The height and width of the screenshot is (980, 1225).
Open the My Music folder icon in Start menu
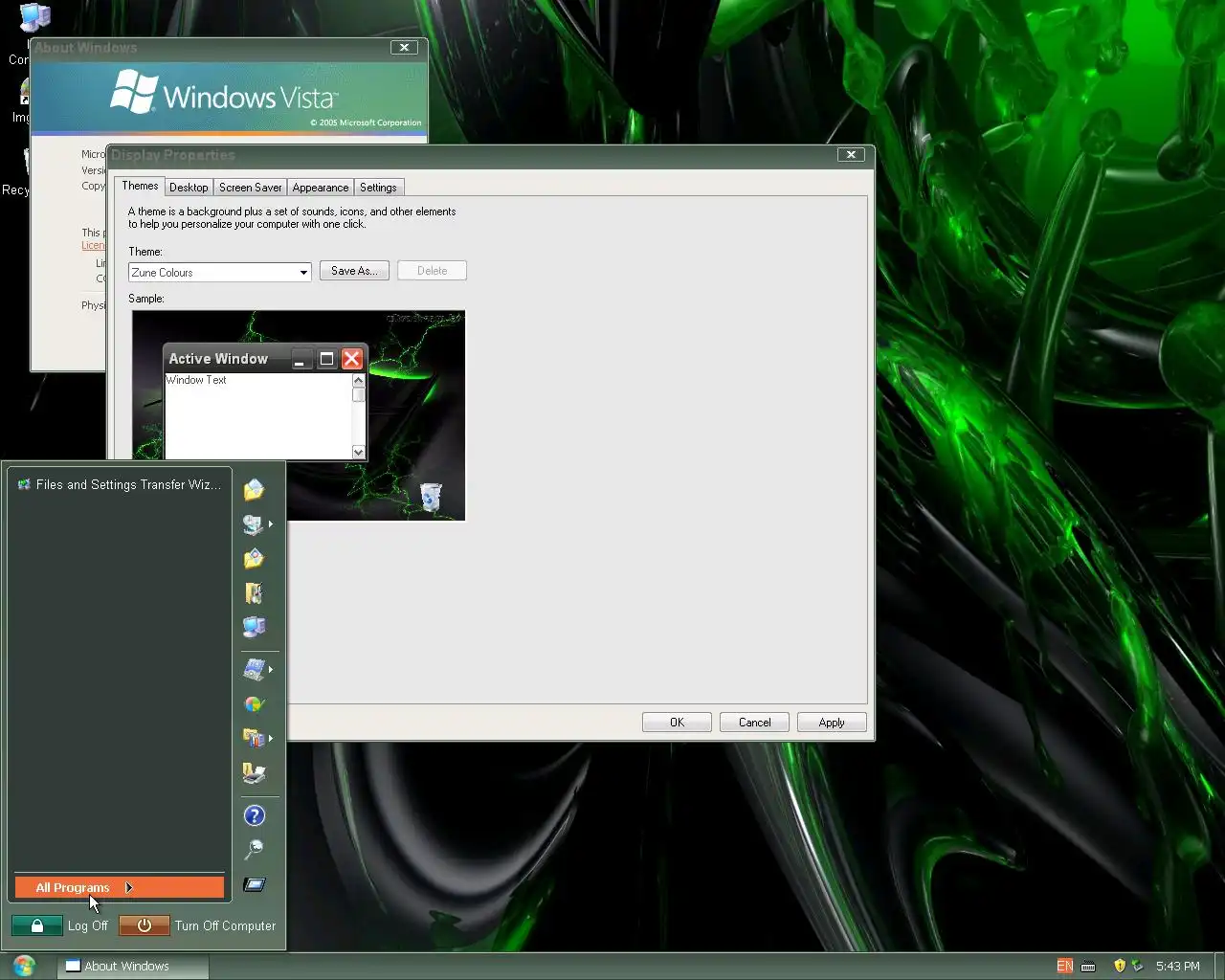[254, 593]
